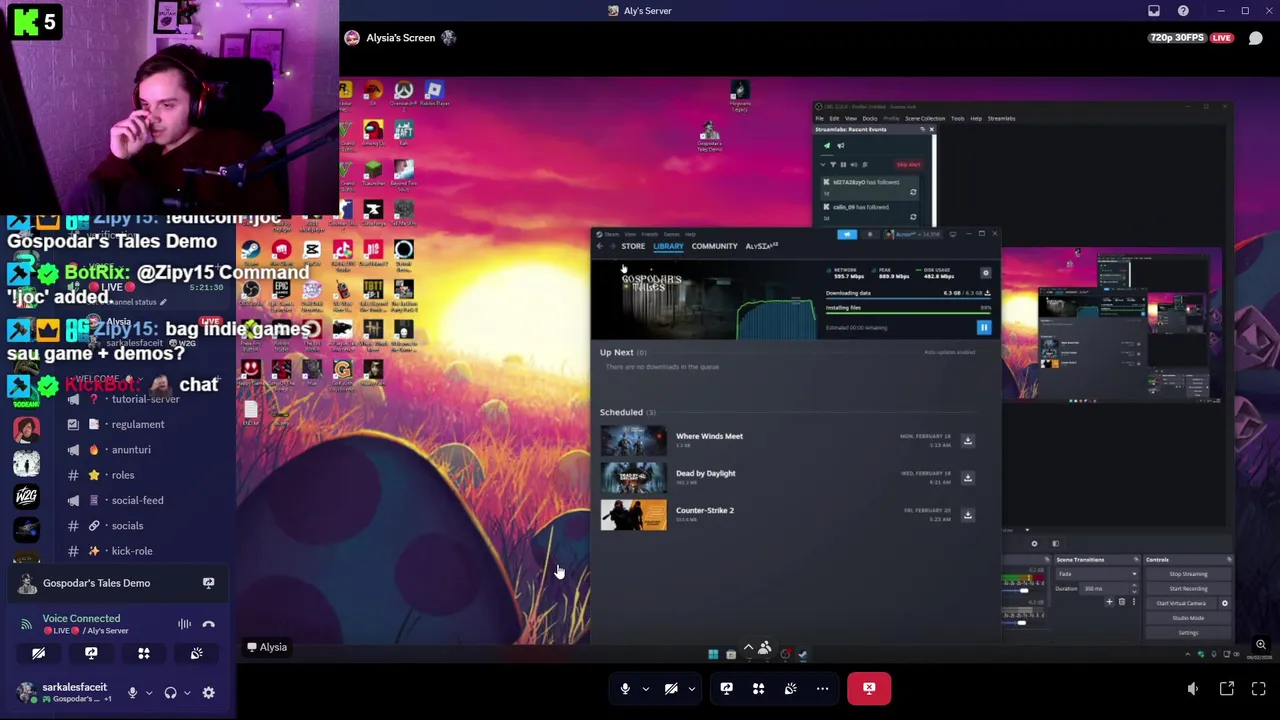Image resolution: width=1280 pixels, height=720 pixels.
Task: Open soundboard icon in call control bar
Action: pyautogui.click(x=790, y=688)
